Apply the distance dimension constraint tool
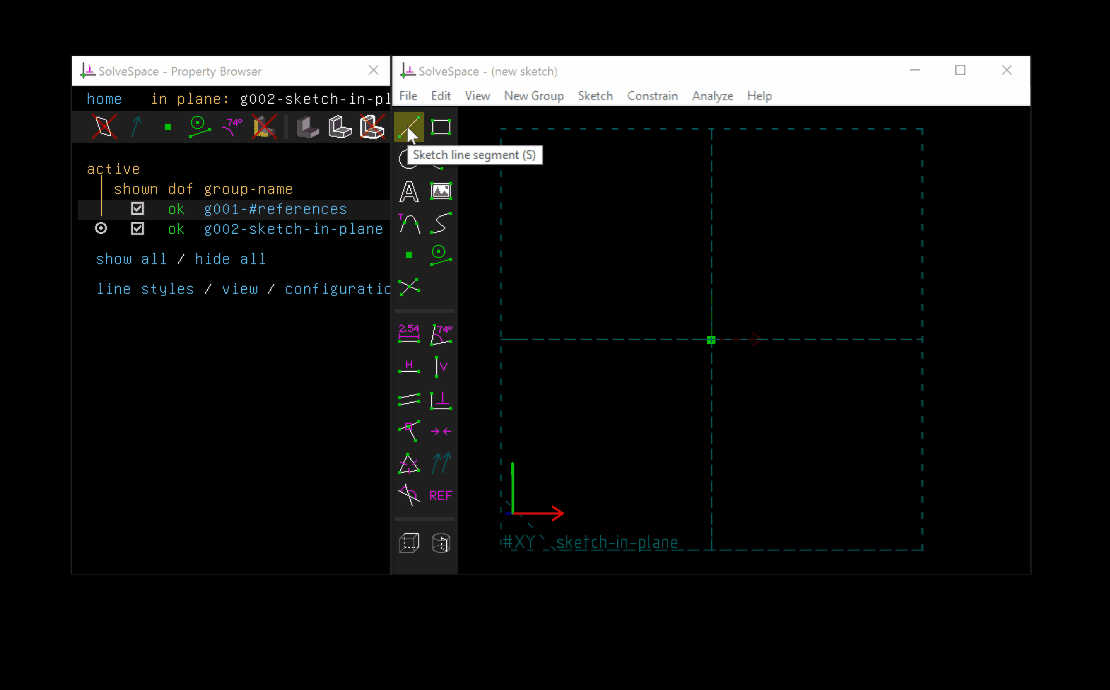This screenshot has width=1110, height=690. click(409, 334)
